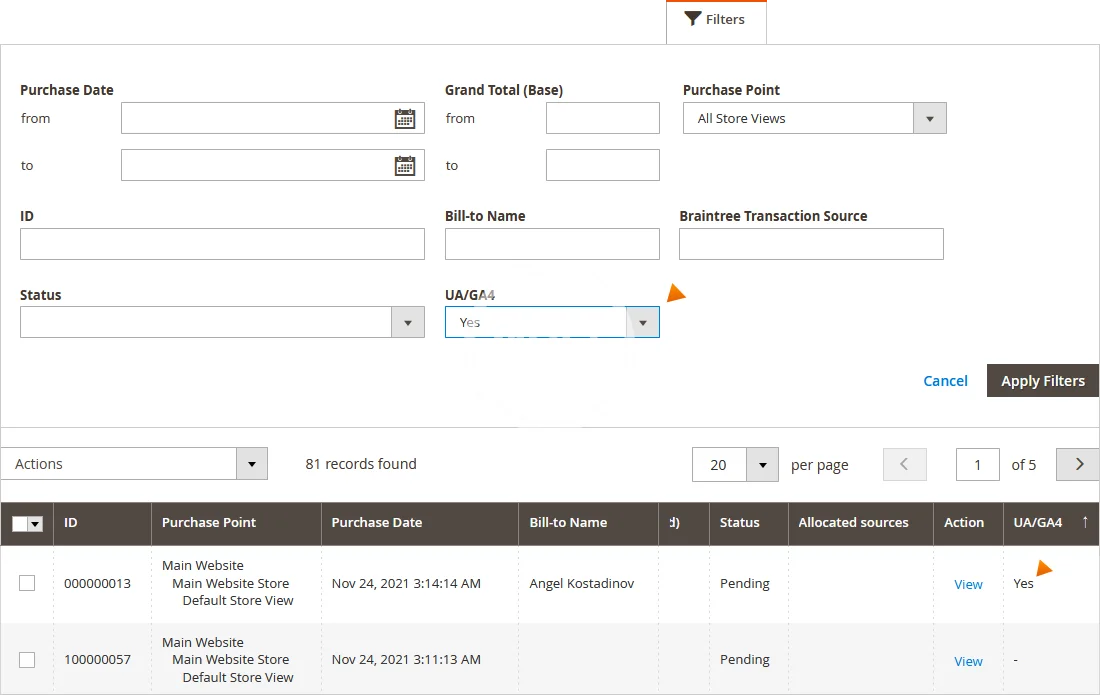View order 000000013 details
This screenshot has width=1100, height=695.
click(x=967, y=585)
